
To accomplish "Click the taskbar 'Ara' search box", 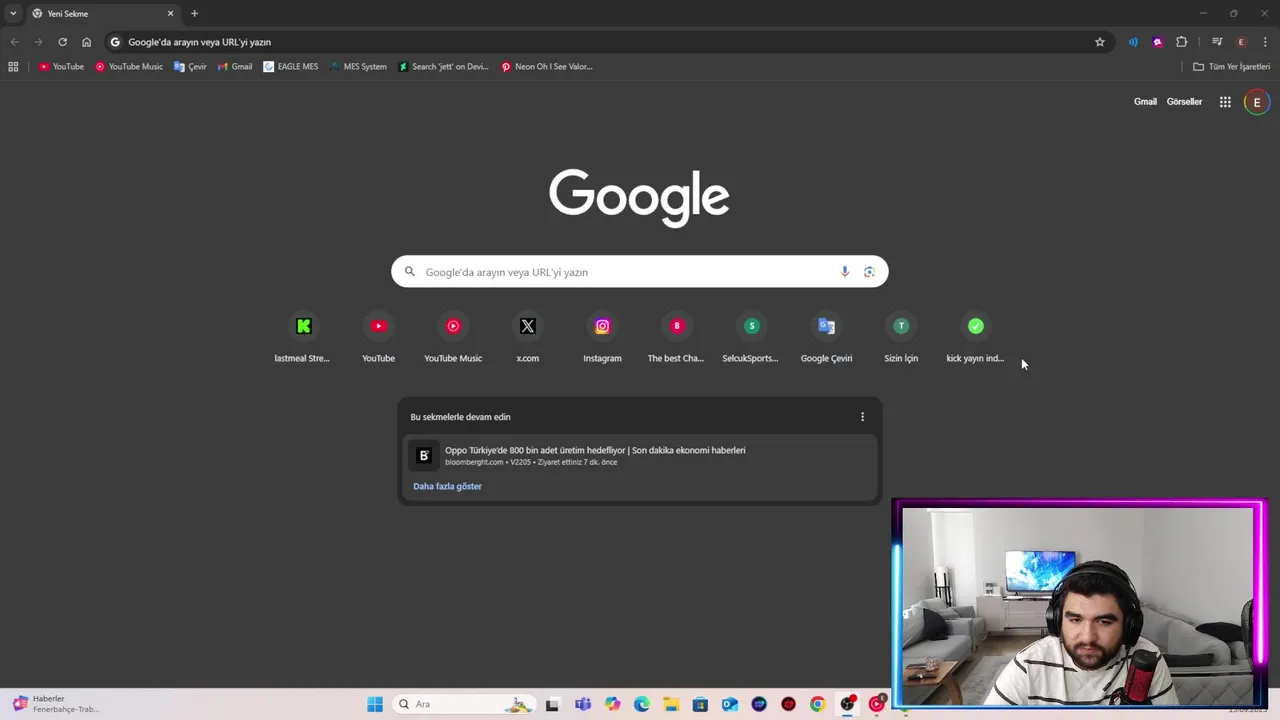I will pyautogui.click(x=462, y=704).
